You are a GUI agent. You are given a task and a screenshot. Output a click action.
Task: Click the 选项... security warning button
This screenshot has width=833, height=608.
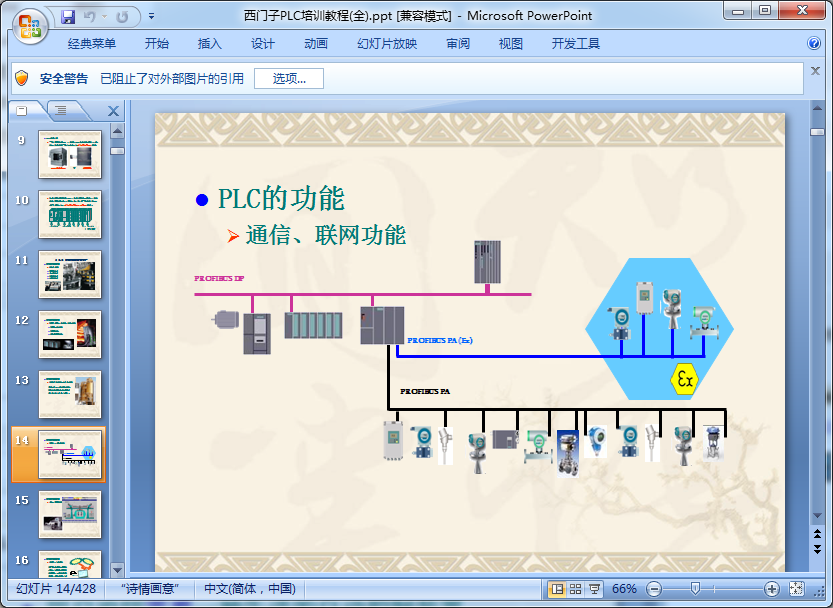[x=289, y=79]
